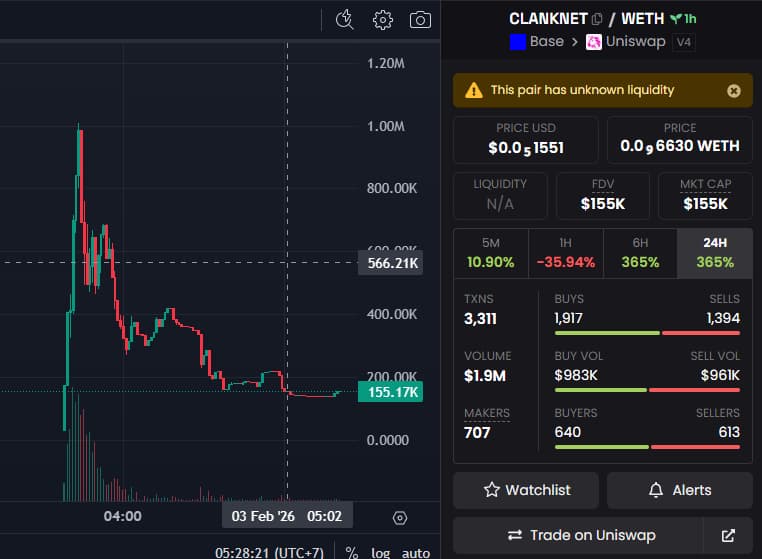Open the quick search icon above the chart

pos(345,19)
